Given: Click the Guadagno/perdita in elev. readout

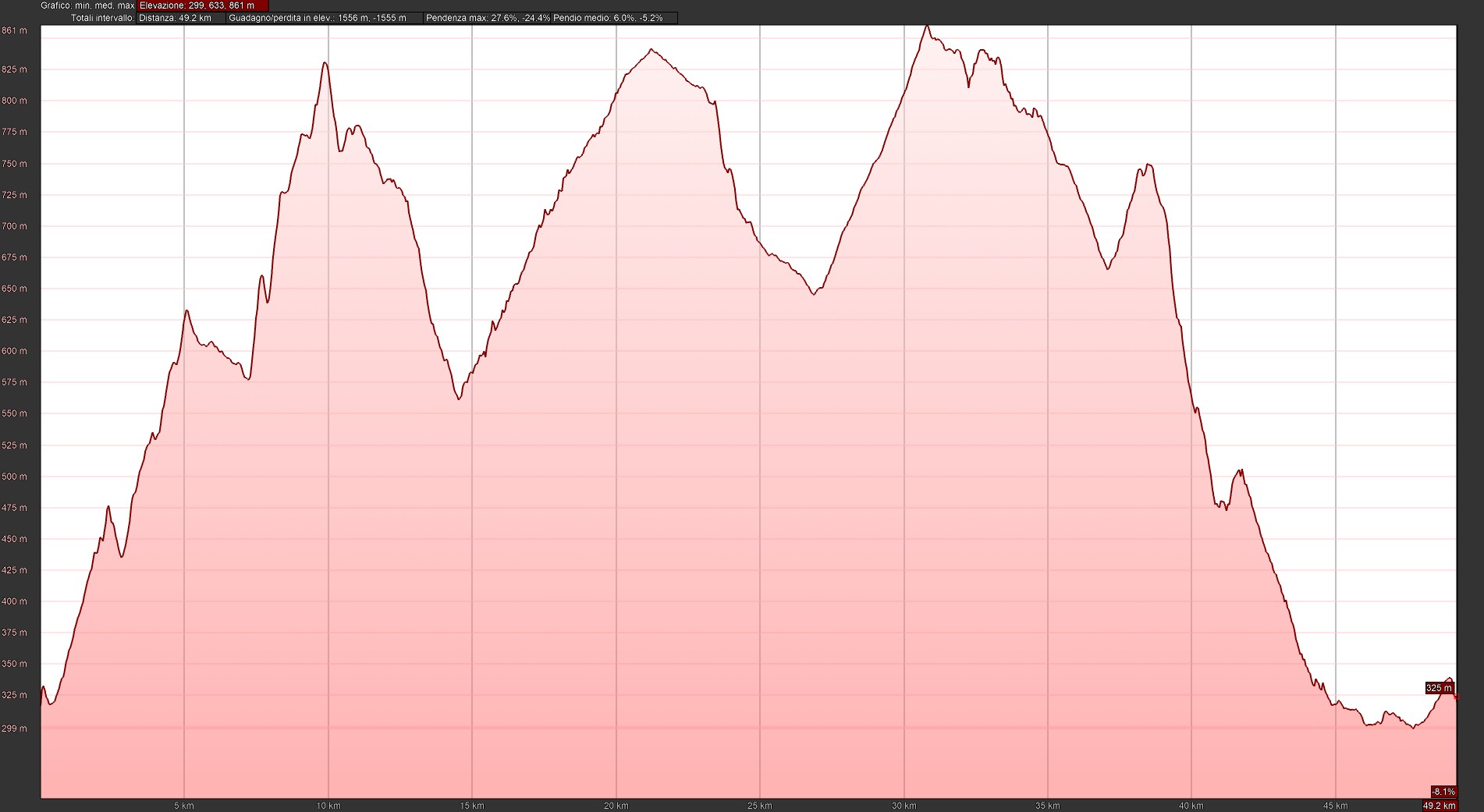Looking at the screenshot, I should pos(324,18).
